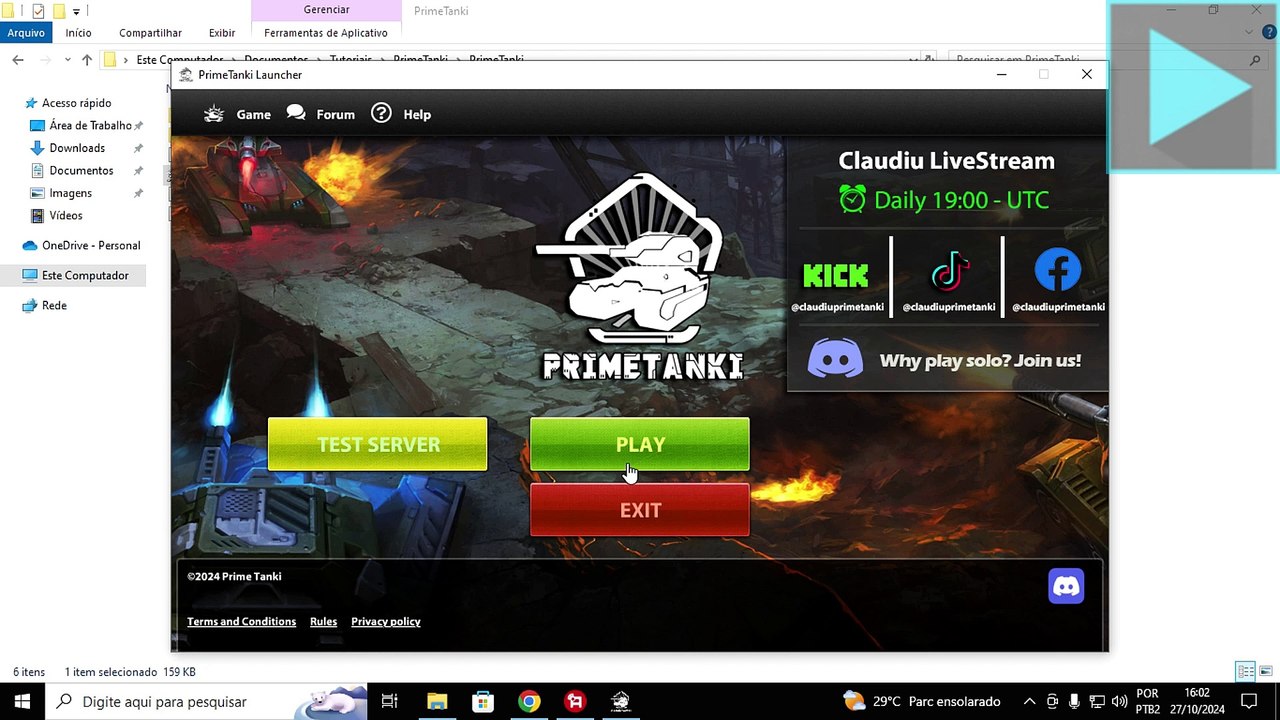Open File Explorer taskbar icon

click(437, 701)
